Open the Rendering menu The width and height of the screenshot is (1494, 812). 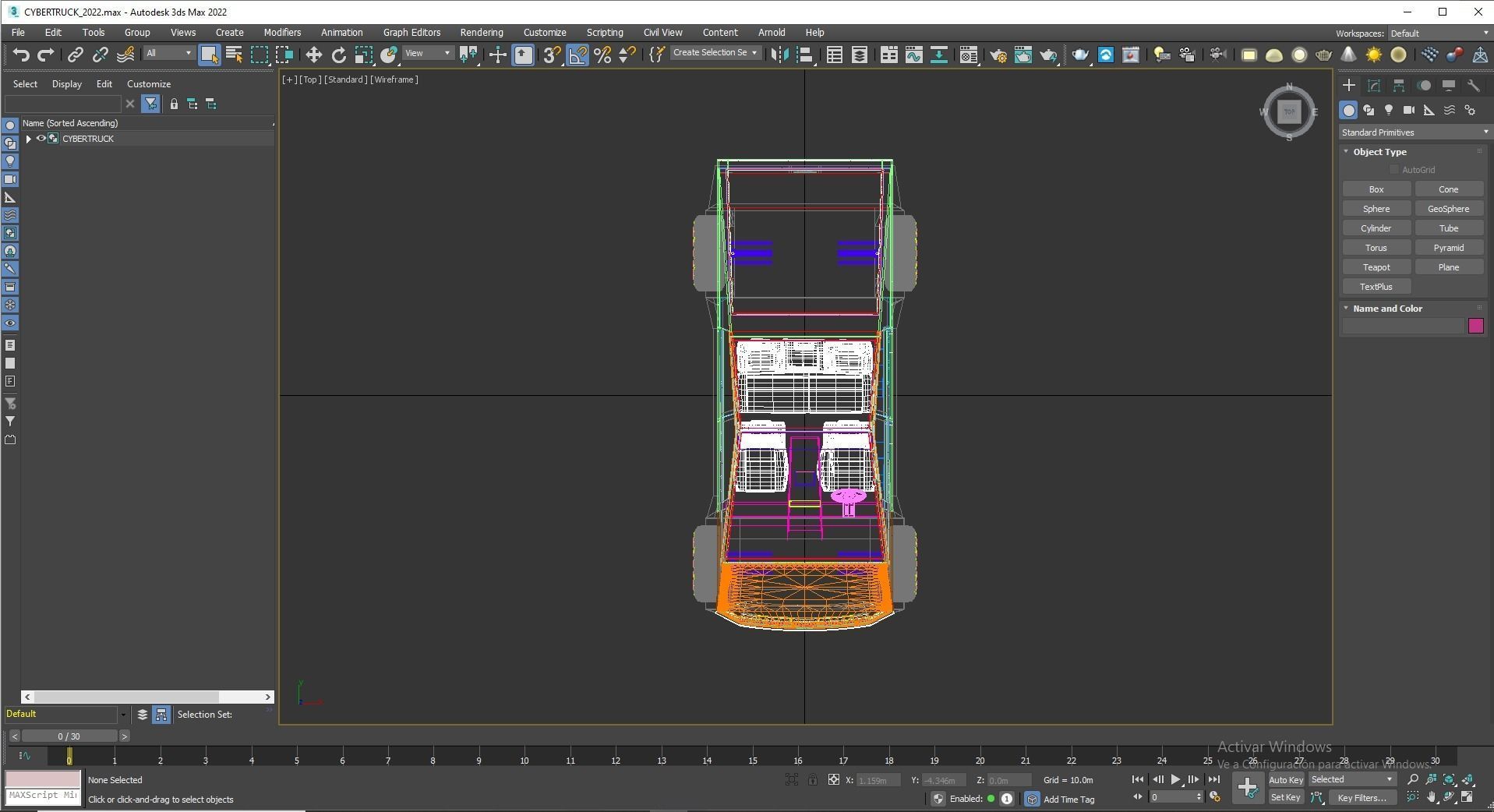[x=482, y=33]
